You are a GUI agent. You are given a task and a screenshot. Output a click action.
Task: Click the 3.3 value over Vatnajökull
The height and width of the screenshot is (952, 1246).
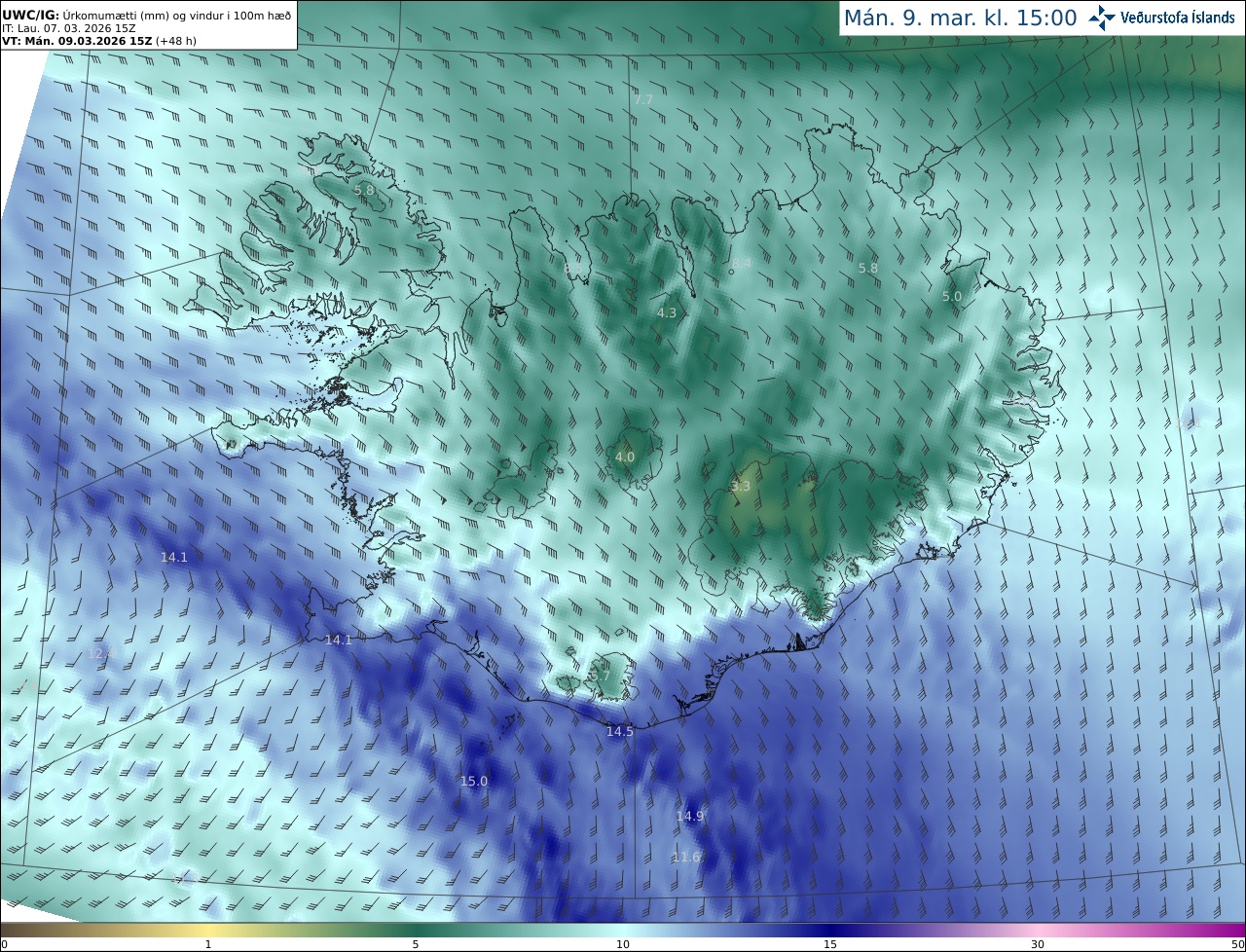point(741,486)
